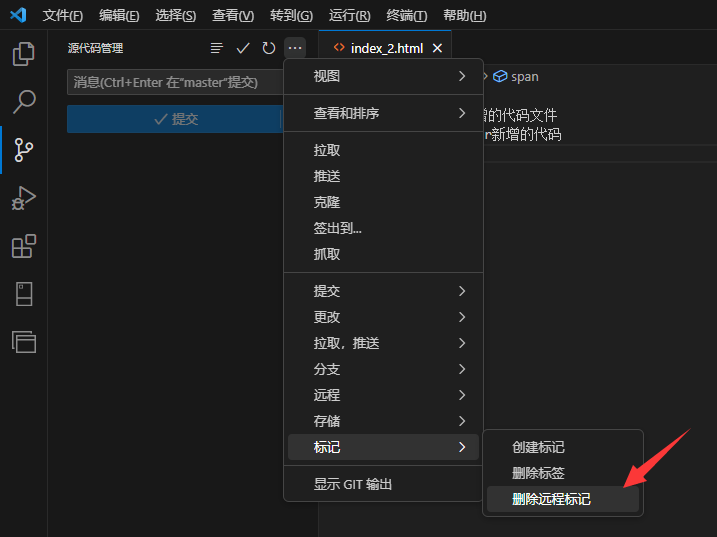Image resolution: width=717 pixels, height=537 pixels.
Task: Select 删除标签 in the submenu
Action: tap(563, 473)
